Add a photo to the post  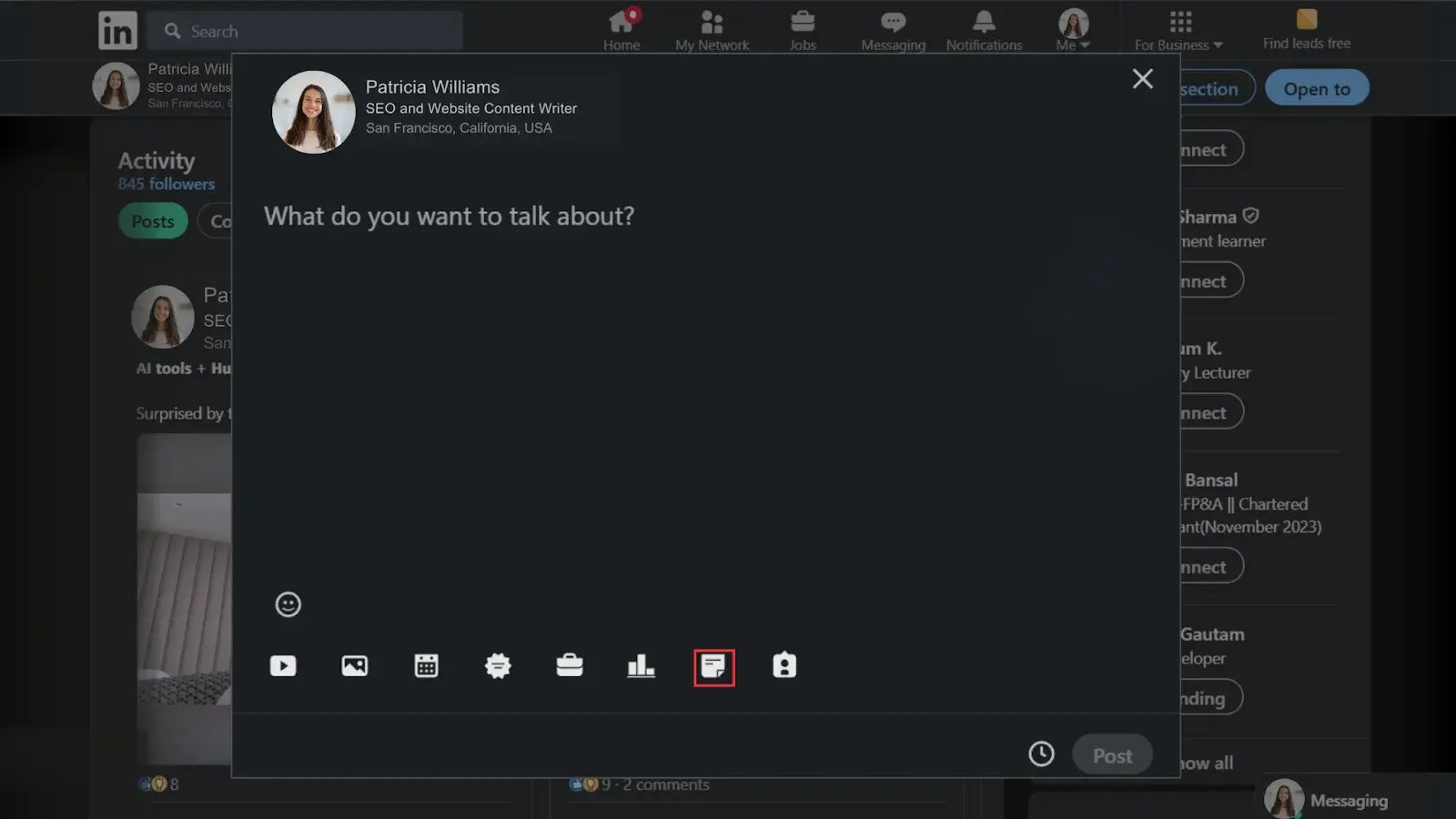354,666
